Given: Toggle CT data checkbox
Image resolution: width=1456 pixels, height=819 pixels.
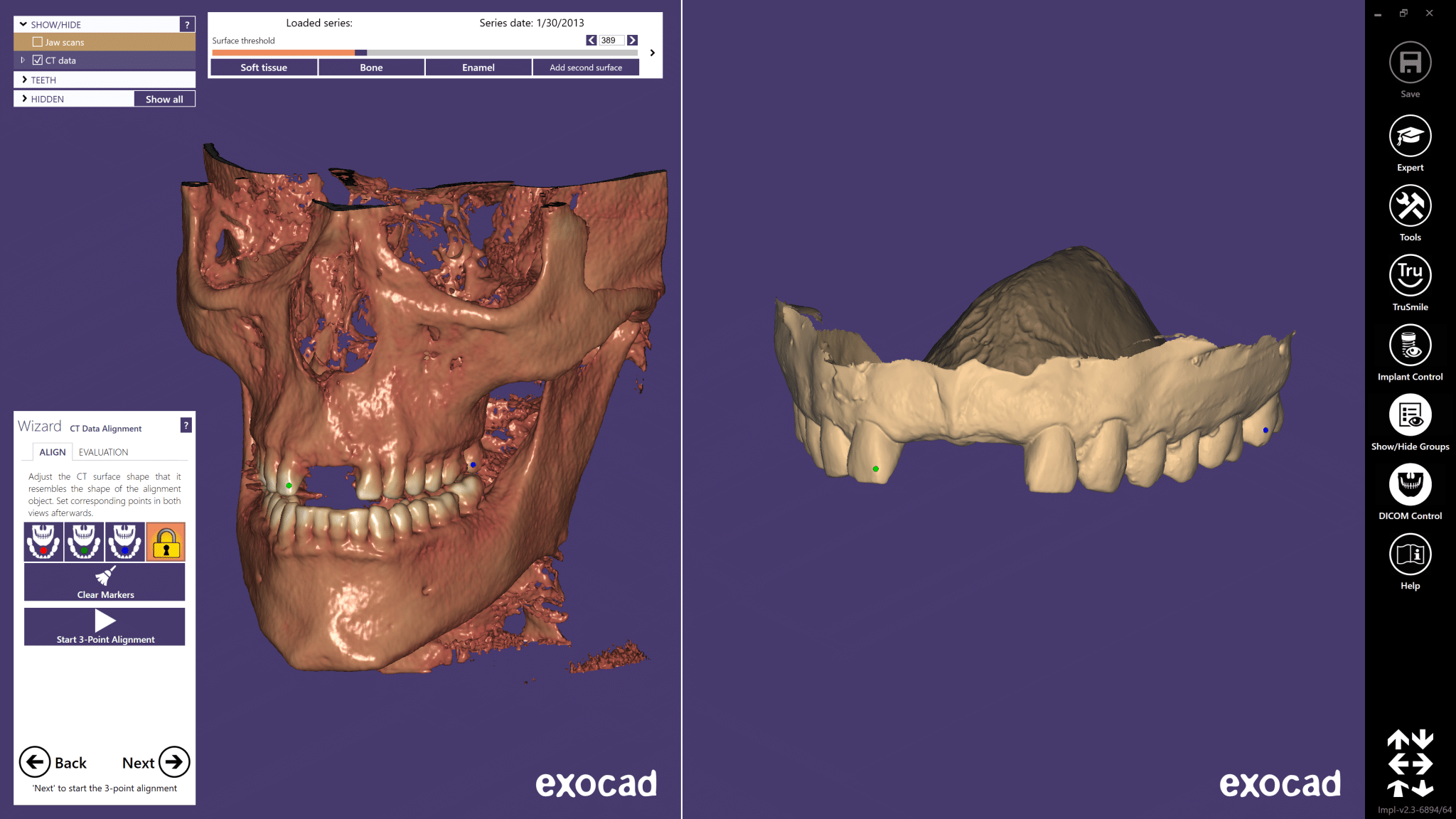Looking at the screenshot, I should [38, 60].
